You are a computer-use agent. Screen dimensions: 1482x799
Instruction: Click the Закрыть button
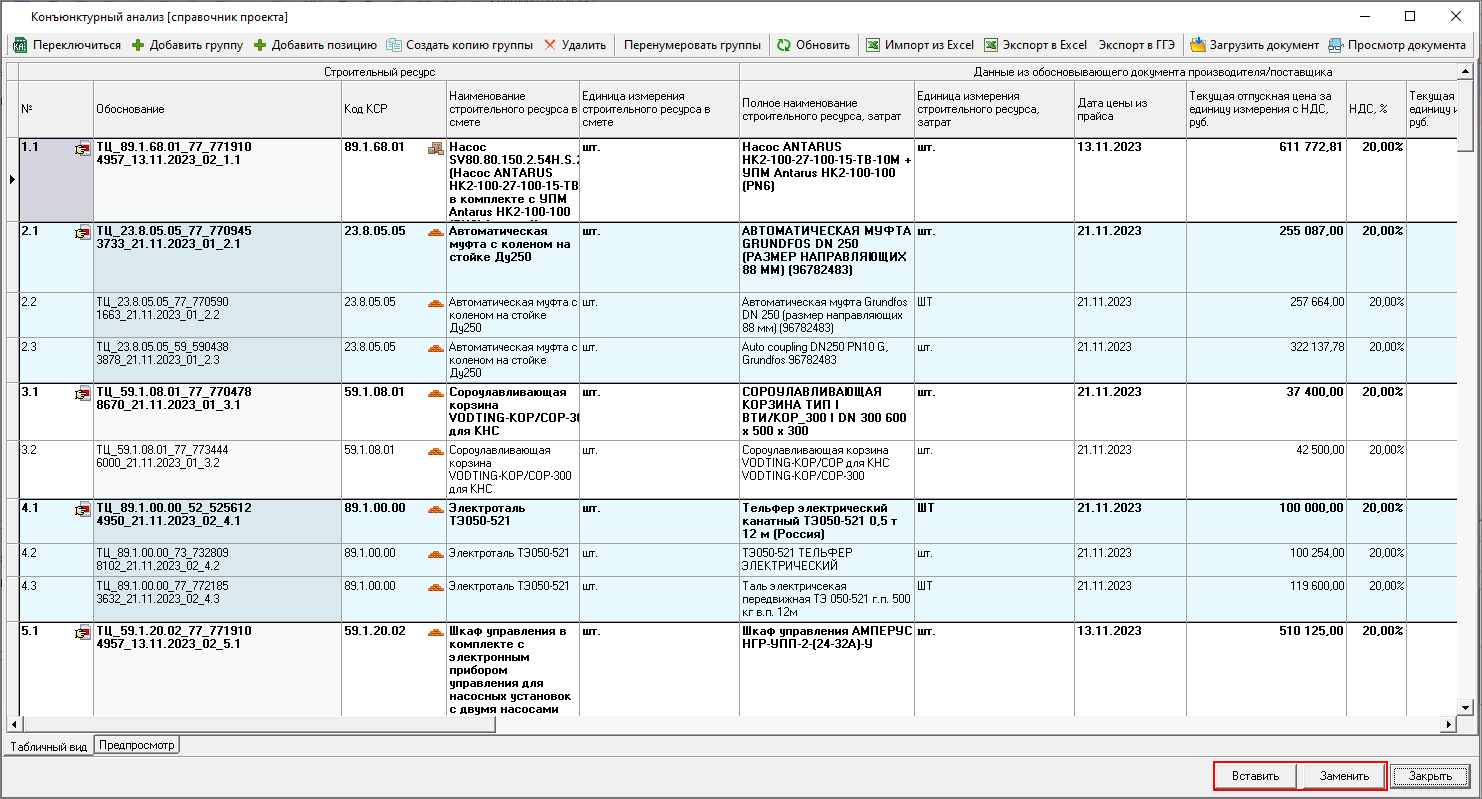1430,776
